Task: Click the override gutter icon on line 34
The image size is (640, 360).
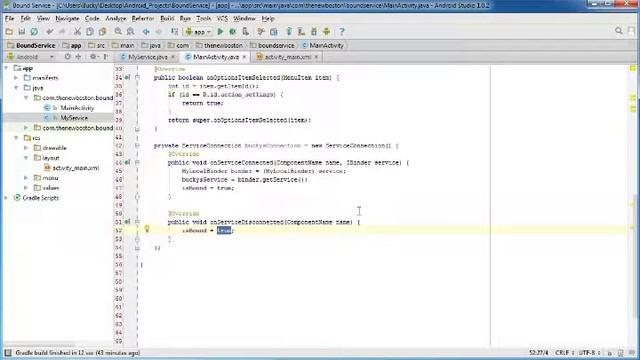Action: [x=127, y=77]
